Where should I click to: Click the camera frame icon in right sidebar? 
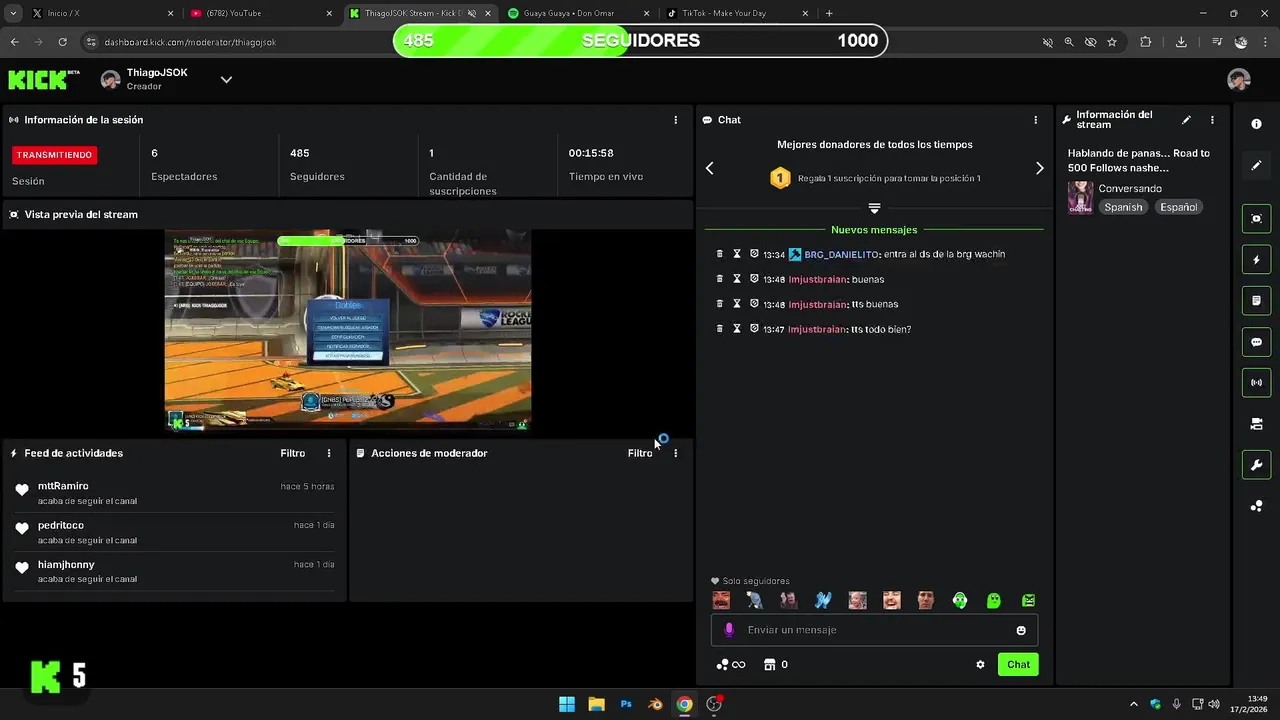(x=1257, y=219)
